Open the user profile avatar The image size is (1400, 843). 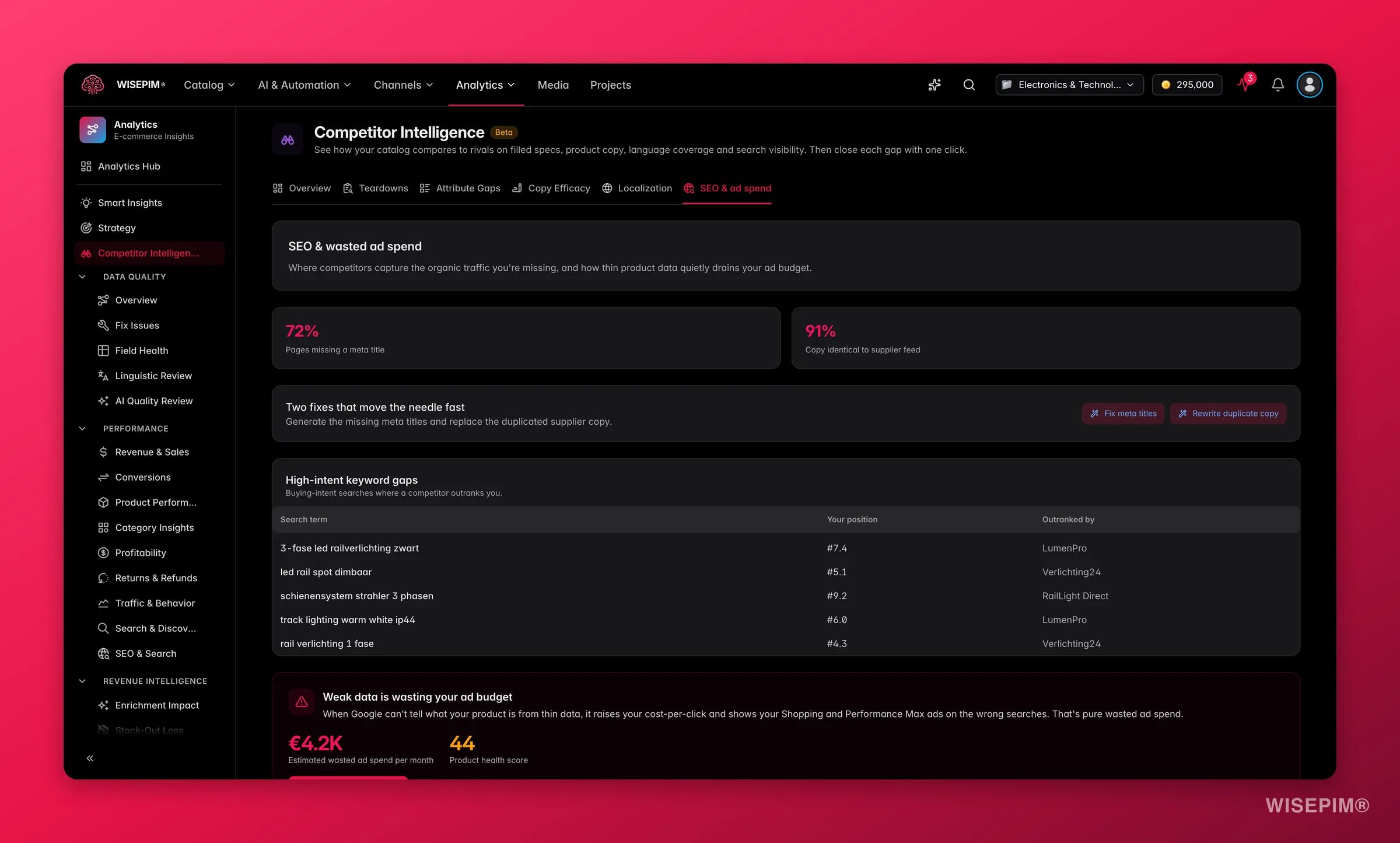(1310, 85)
